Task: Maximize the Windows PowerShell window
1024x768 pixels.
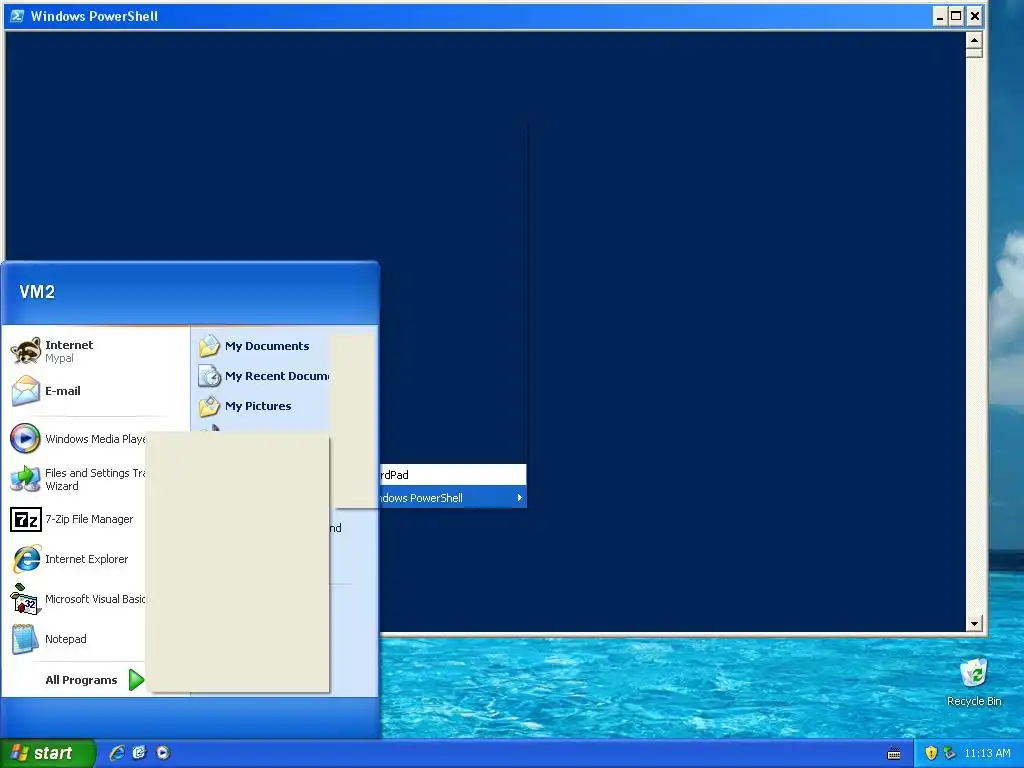Action: 956,16
